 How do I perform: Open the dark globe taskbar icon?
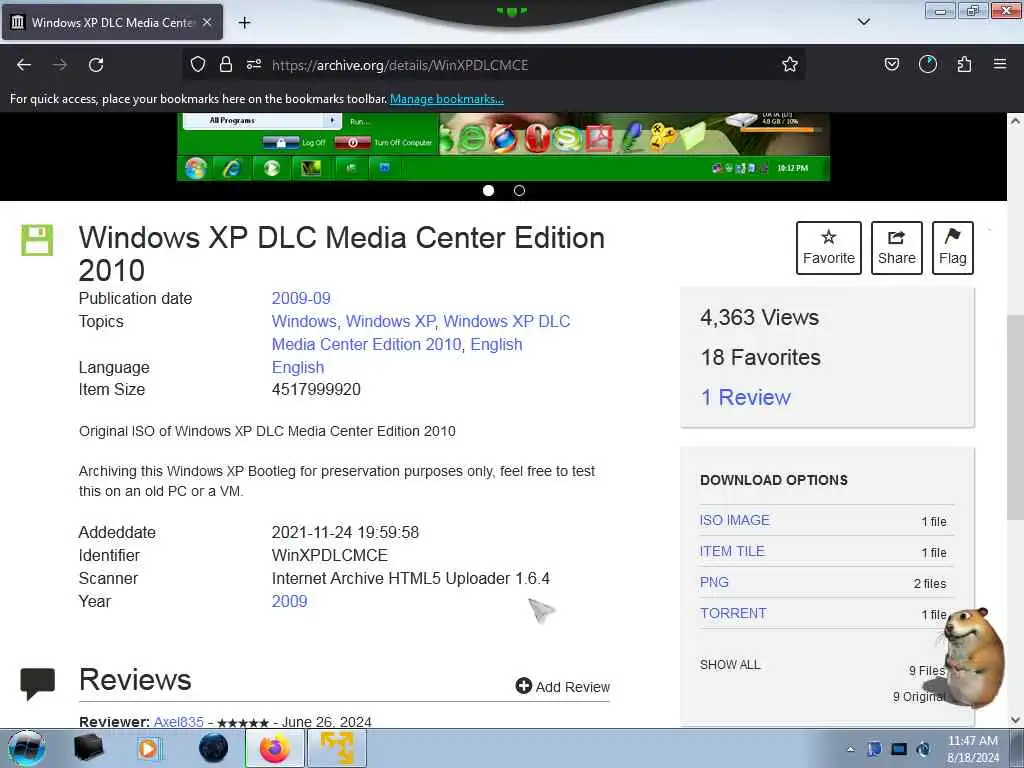[x=213, y=748]
